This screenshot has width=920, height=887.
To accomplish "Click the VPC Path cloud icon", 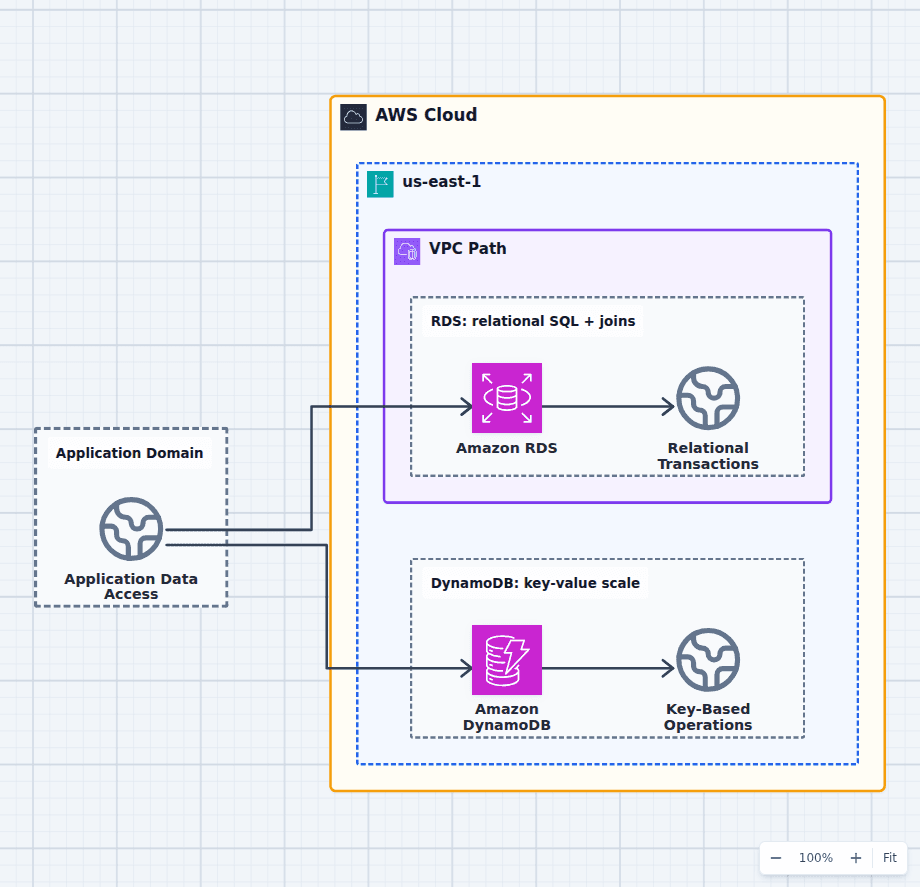I will click(407, 251).
